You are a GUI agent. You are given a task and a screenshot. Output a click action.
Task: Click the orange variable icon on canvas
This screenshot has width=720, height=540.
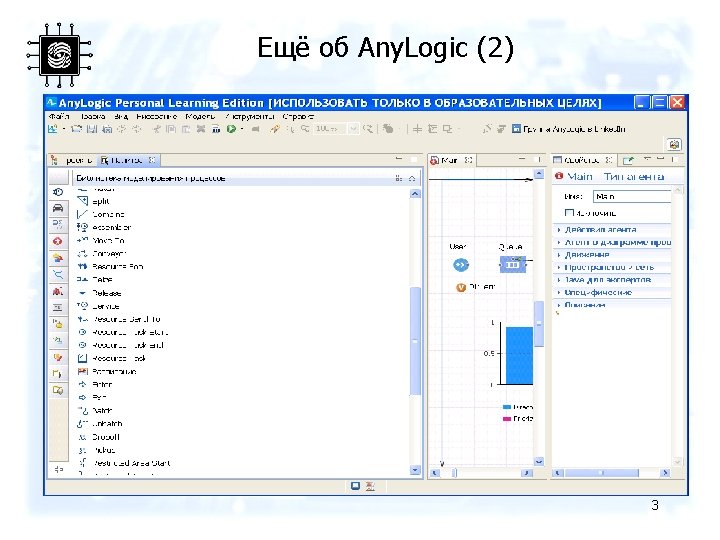click(x=461, y=287)
